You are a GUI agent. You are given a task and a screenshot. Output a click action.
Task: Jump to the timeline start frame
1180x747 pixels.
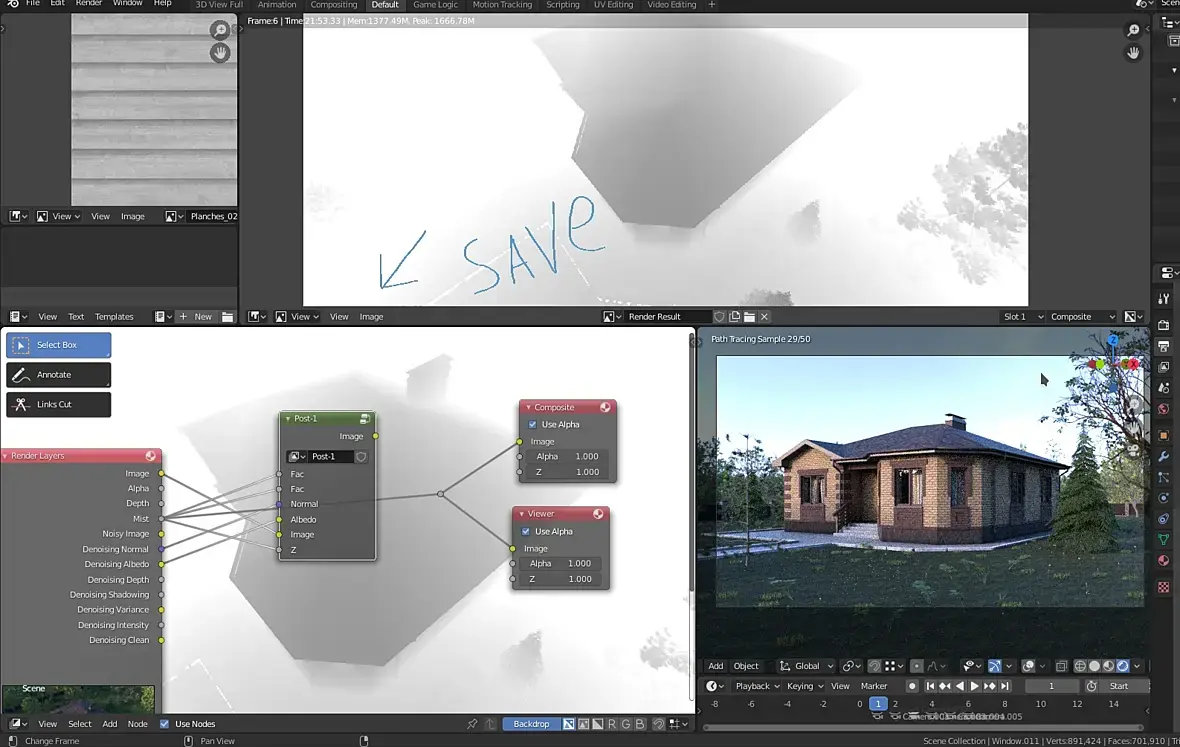[x=930, y=686]
